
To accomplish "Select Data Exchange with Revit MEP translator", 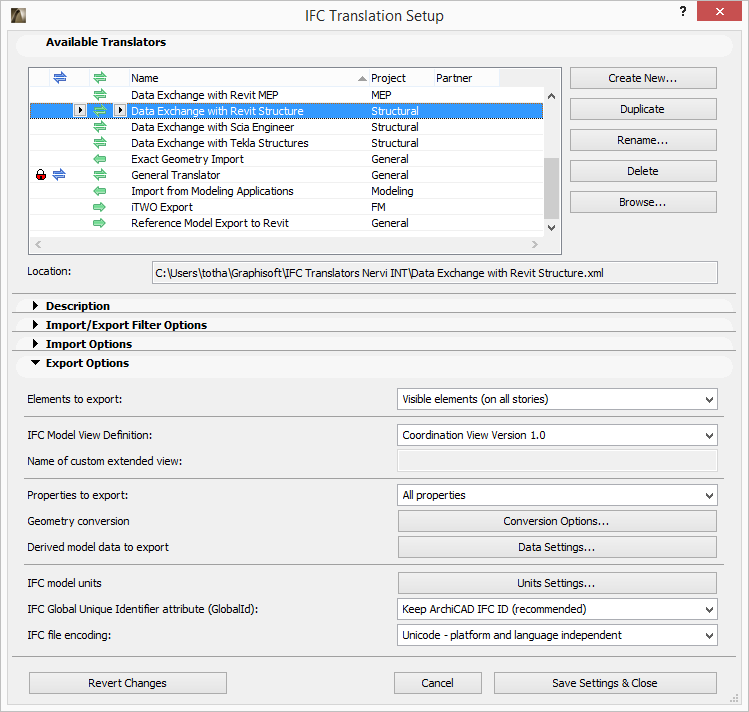I will (287, 95).
